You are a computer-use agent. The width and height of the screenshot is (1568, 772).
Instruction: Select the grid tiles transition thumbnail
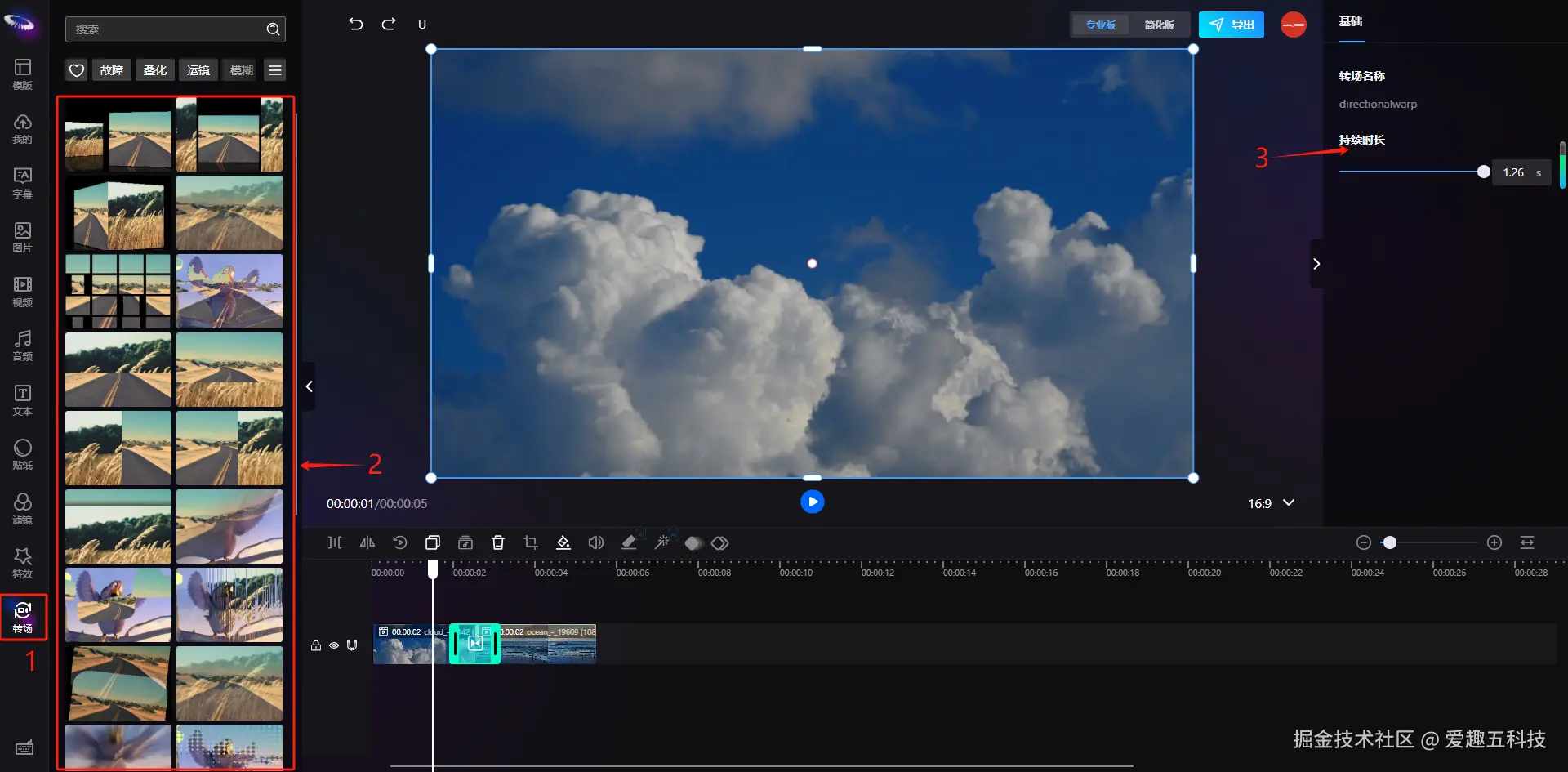point(118,292)
